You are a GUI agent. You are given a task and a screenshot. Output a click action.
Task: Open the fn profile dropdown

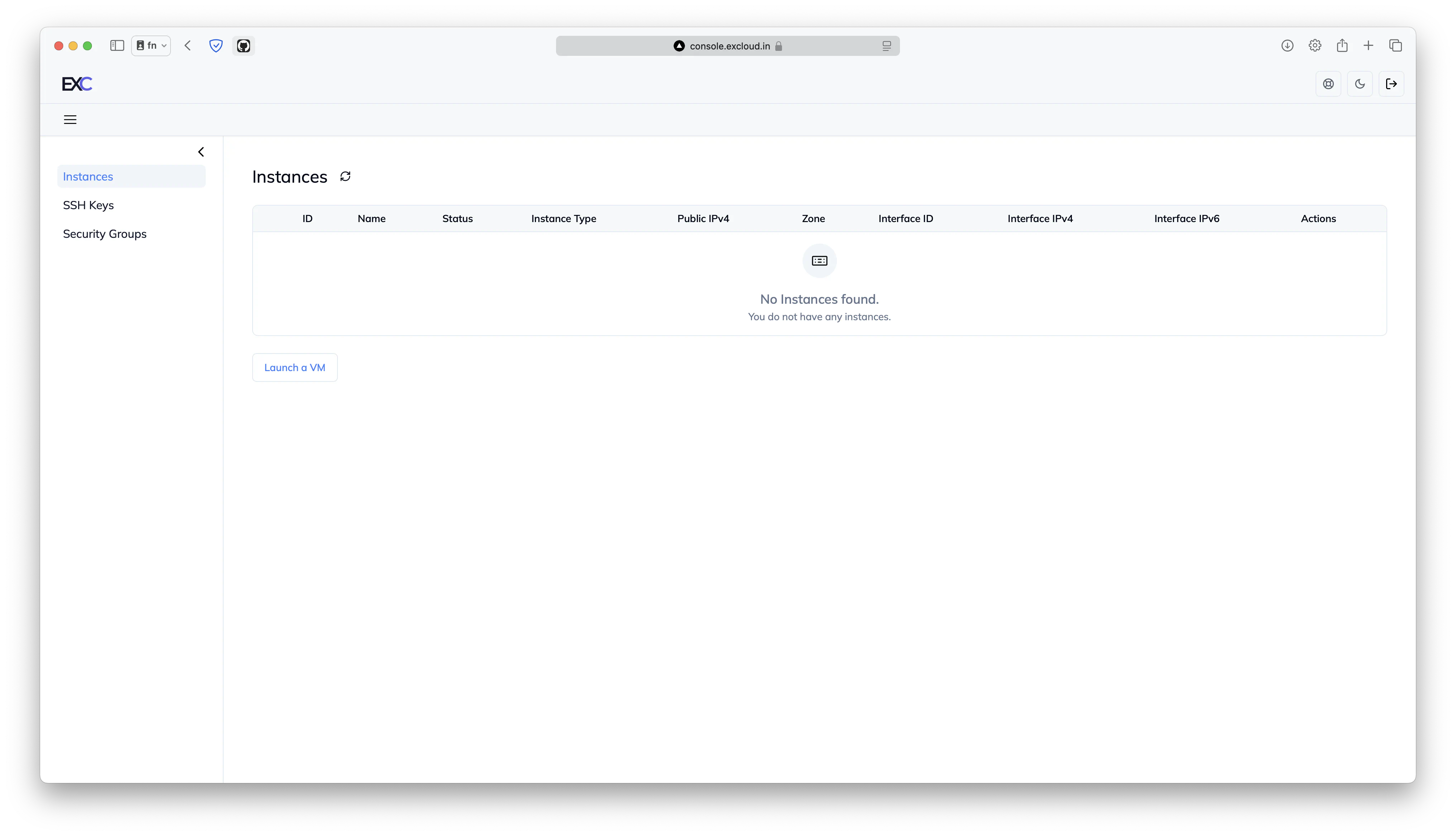click(x=150, y=45)
